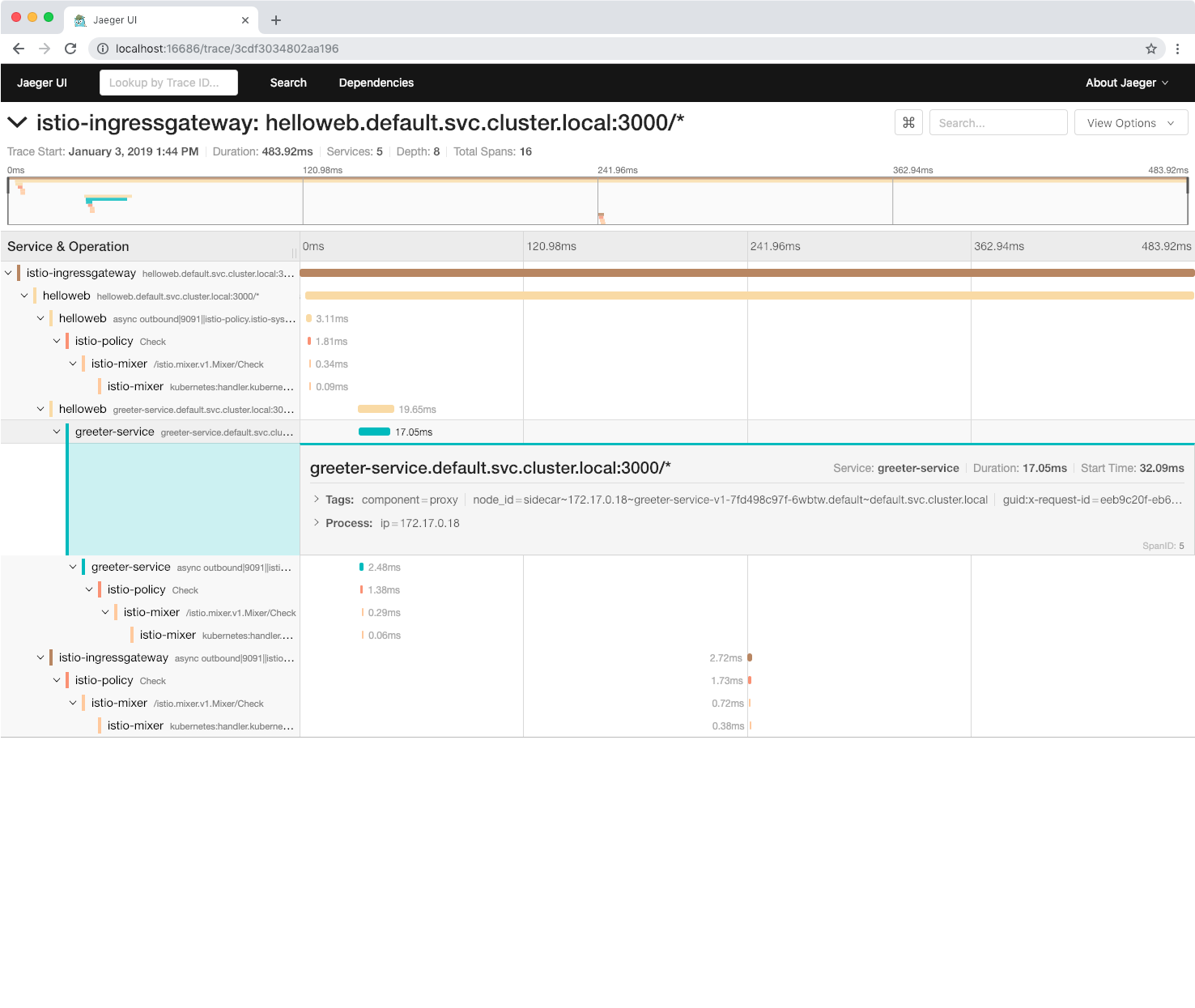Click the browser forward arrow
Screen dimensions: 1195x1008
(45, 49)
